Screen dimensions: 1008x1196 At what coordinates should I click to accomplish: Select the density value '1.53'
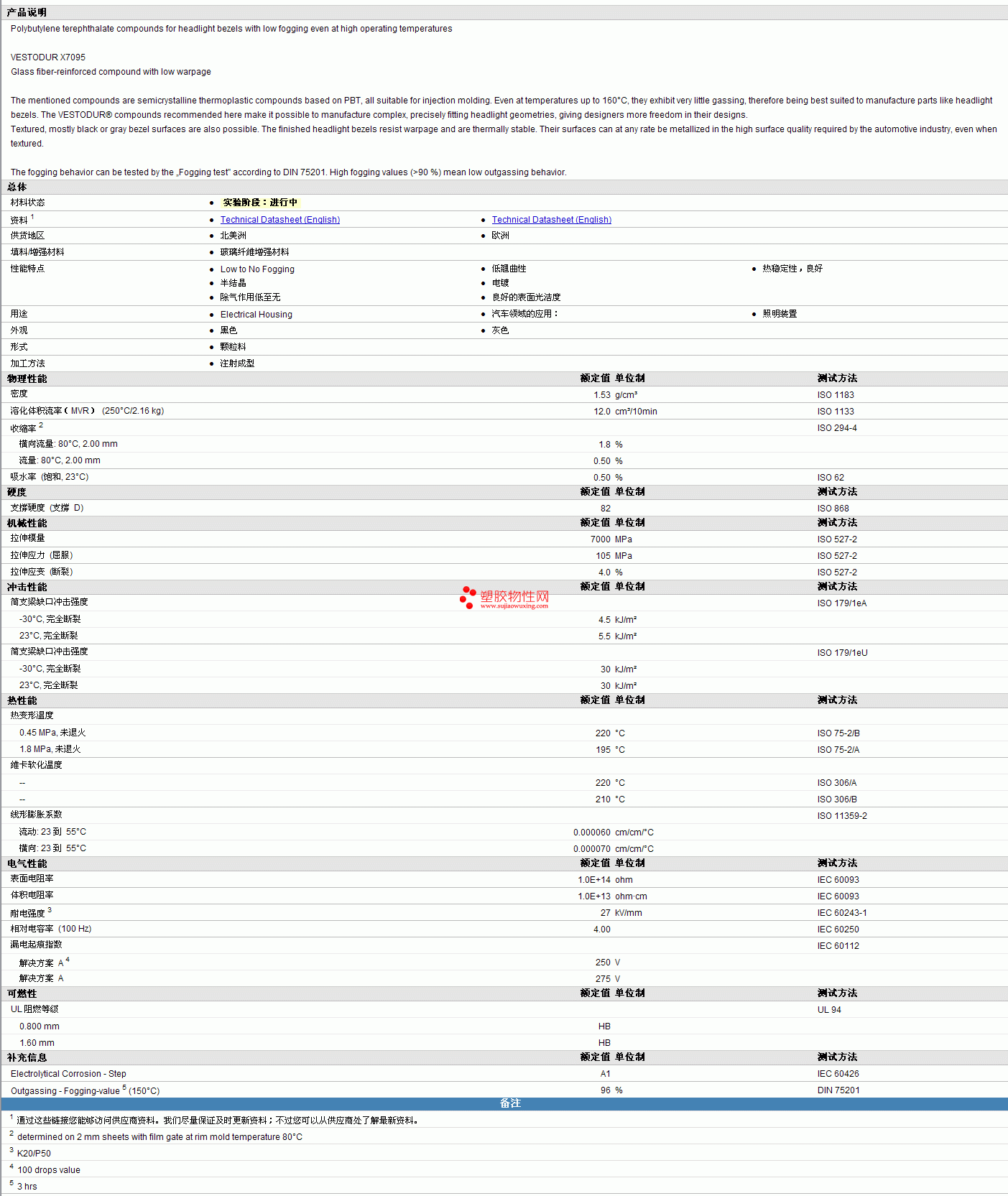coord(602,395)
